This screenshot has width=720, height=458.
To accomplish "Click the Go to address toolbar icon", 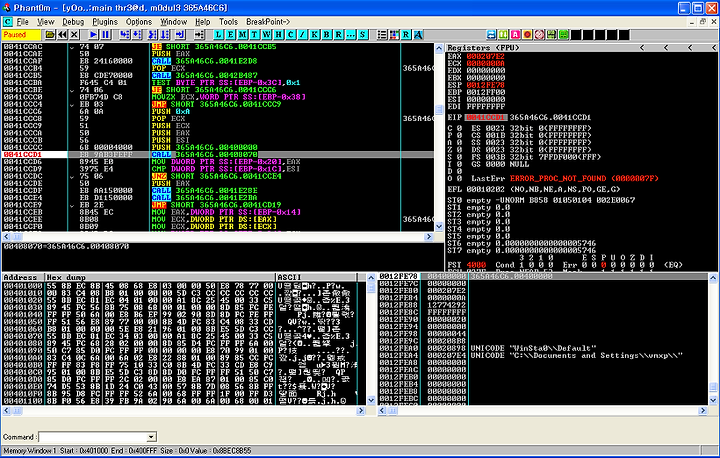I will 199,34.
